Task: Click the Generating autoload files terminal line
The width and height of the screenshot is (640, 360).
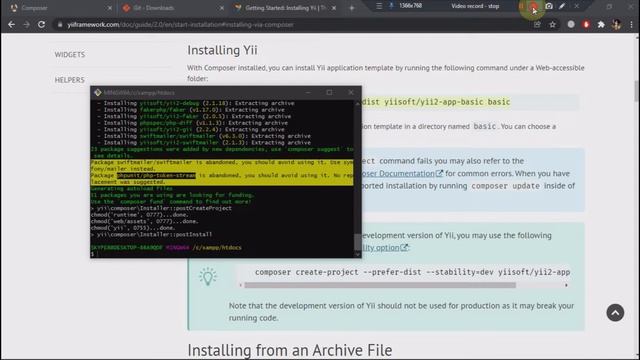Action: point(131,189)
